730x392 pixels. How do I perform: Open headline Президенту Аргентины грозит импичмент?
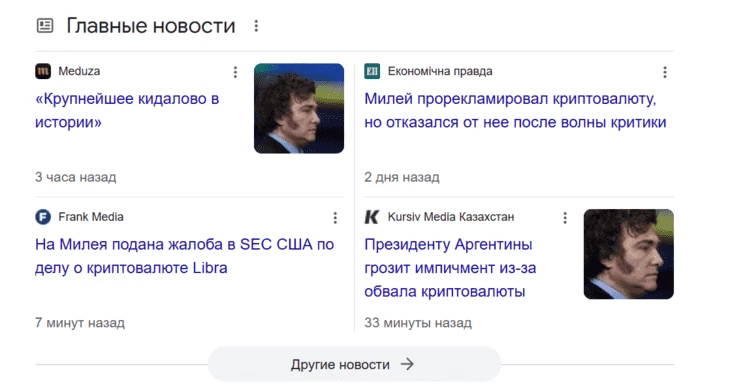tap(450, 268)
